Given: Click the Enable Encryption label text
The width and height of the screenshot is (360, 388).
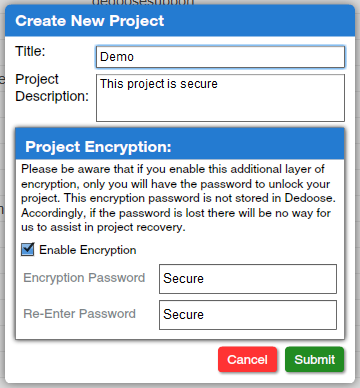Looking at the screenshot, I should point(88,250).
